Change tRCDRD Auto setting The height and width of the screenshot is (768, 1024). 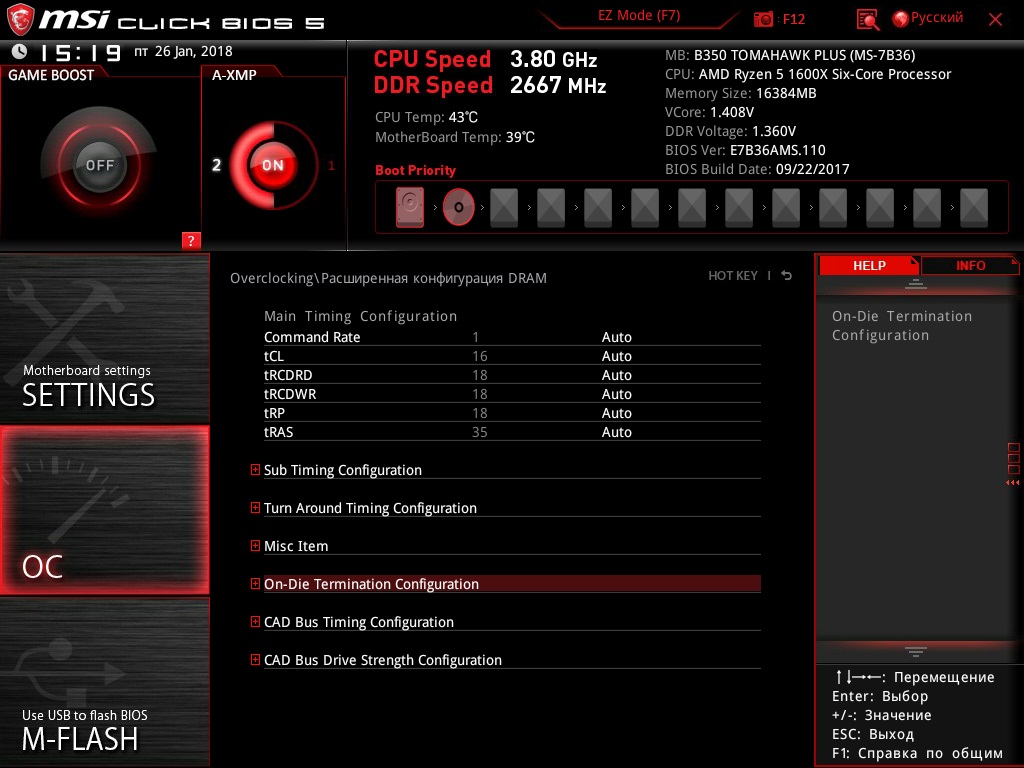[x=616, y=375]
